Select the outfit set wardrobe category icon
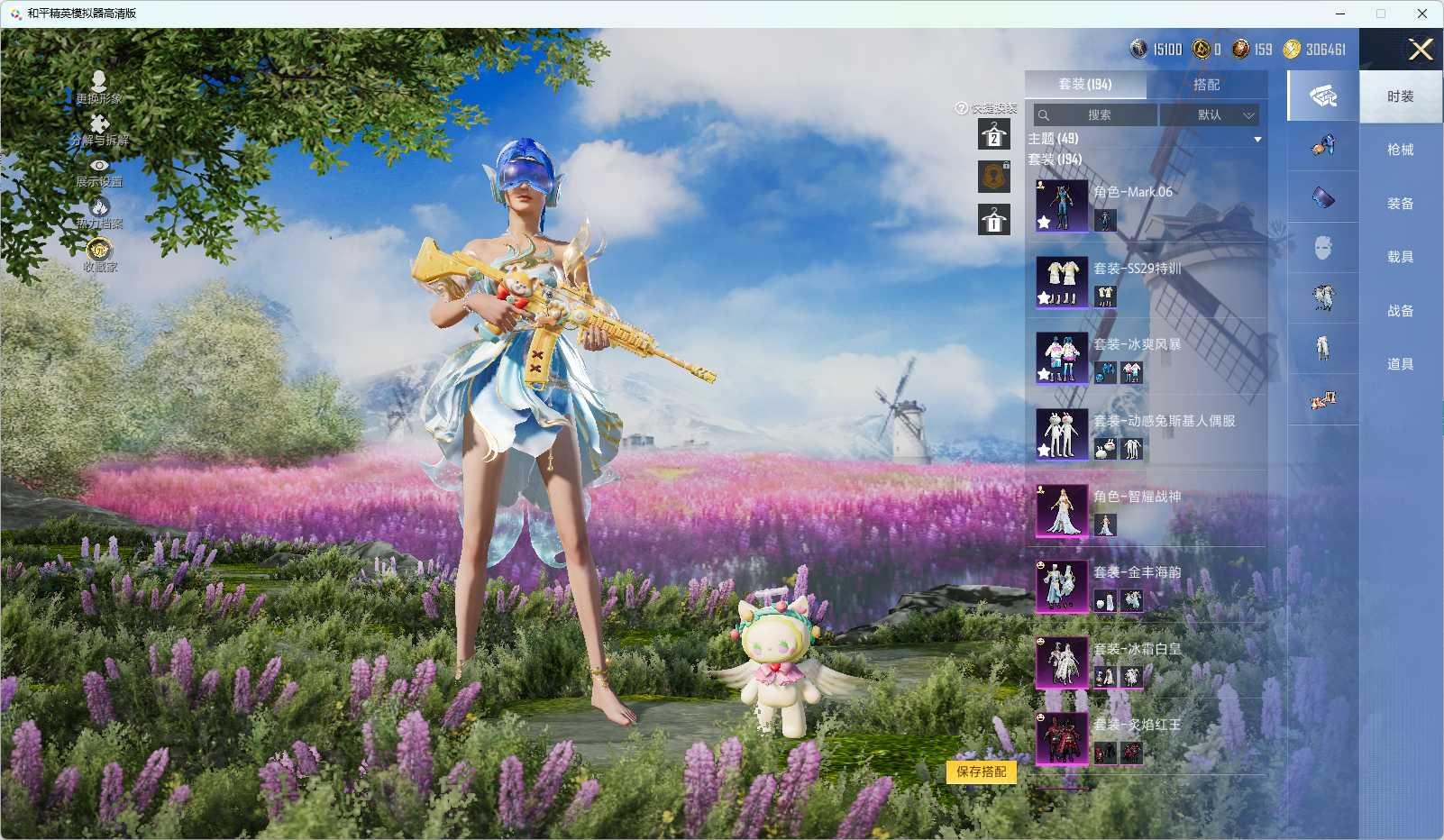 coord(1323,96)
